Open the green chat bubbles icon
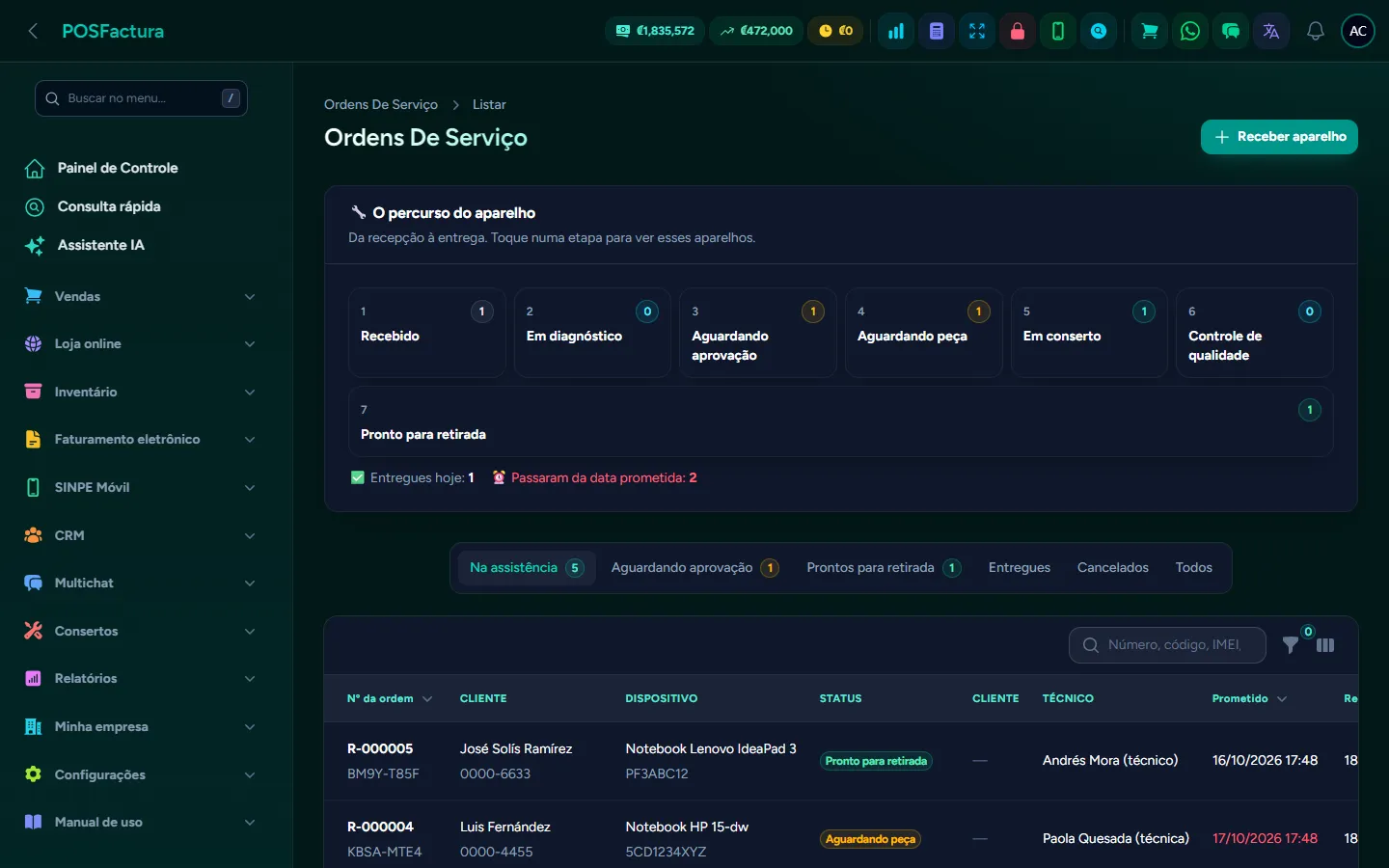 (1231, 31)
